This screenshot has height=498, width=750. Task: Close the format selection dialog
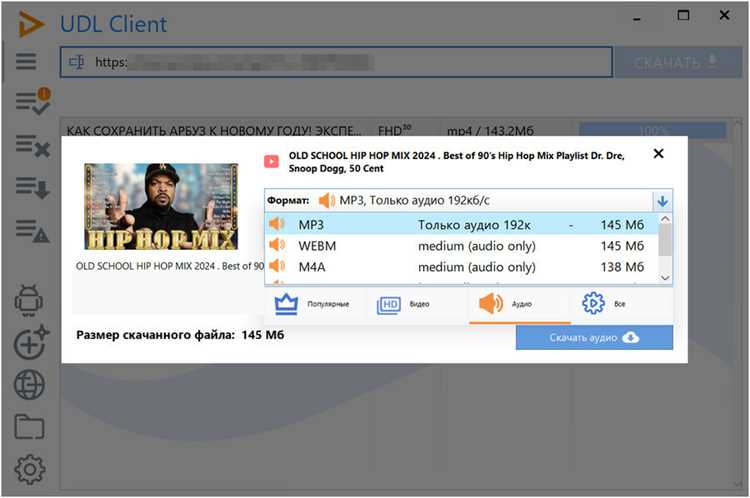(659, 154)
